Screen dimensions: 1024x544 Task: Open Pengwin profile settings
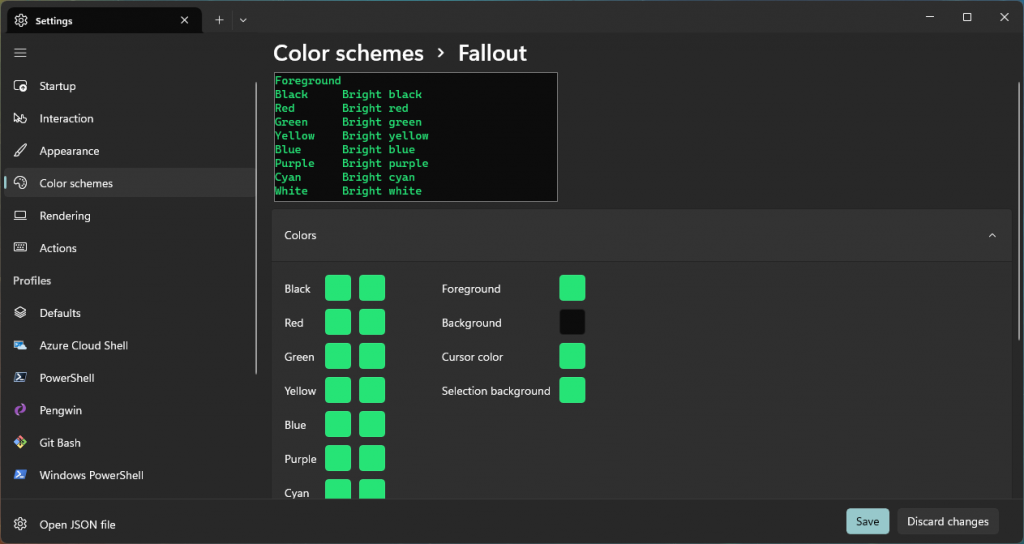coord(130,410)
